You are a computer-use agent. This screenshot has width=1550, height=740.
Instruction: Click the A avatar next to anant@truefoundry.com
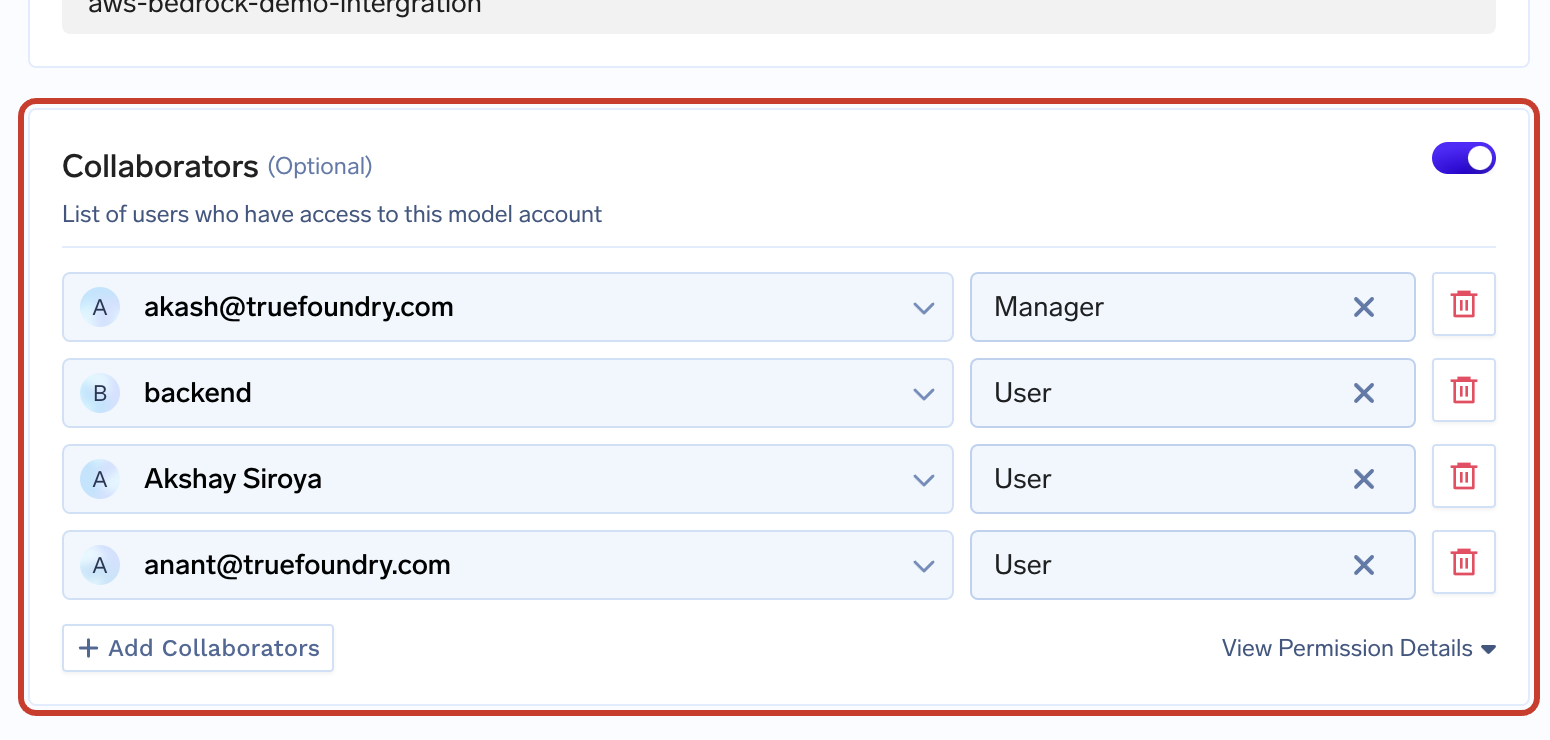[100, 565]
